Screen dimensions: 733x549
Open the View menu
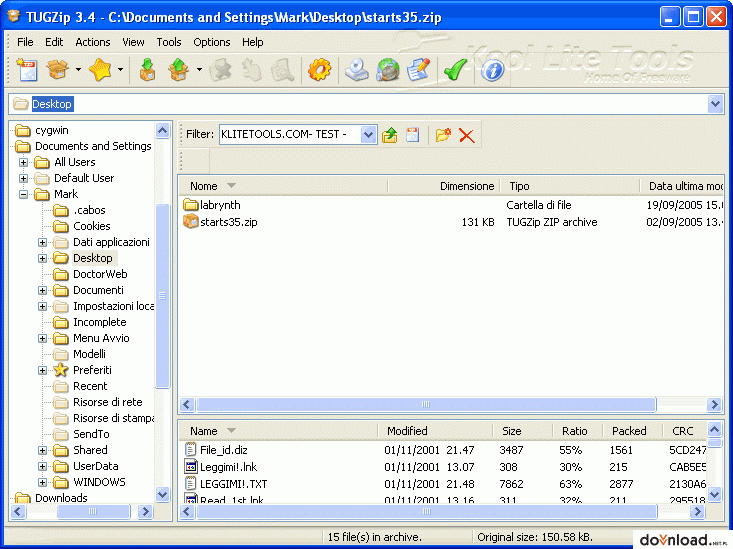[x=133, y=42]
